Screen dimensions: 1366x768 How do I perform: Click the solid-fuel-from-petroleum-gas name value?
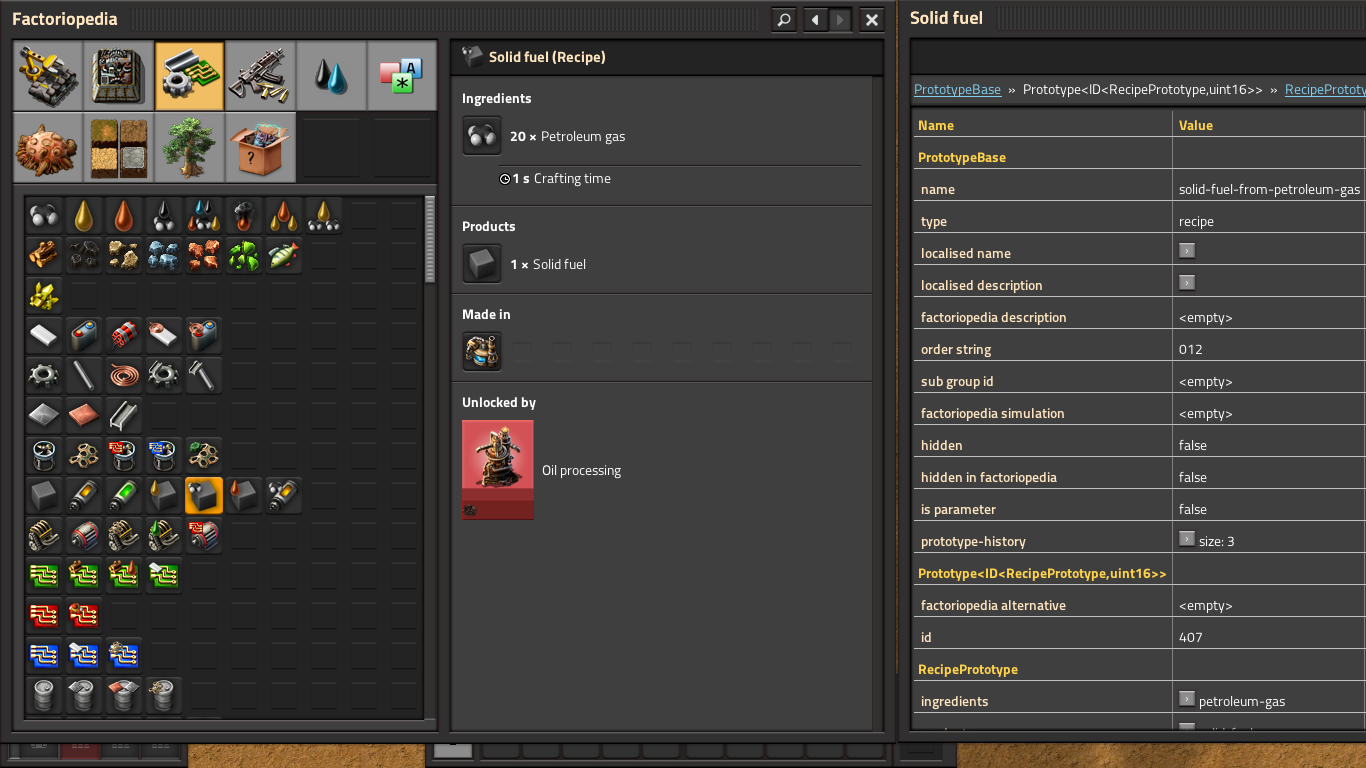(x=1270, y=190)
